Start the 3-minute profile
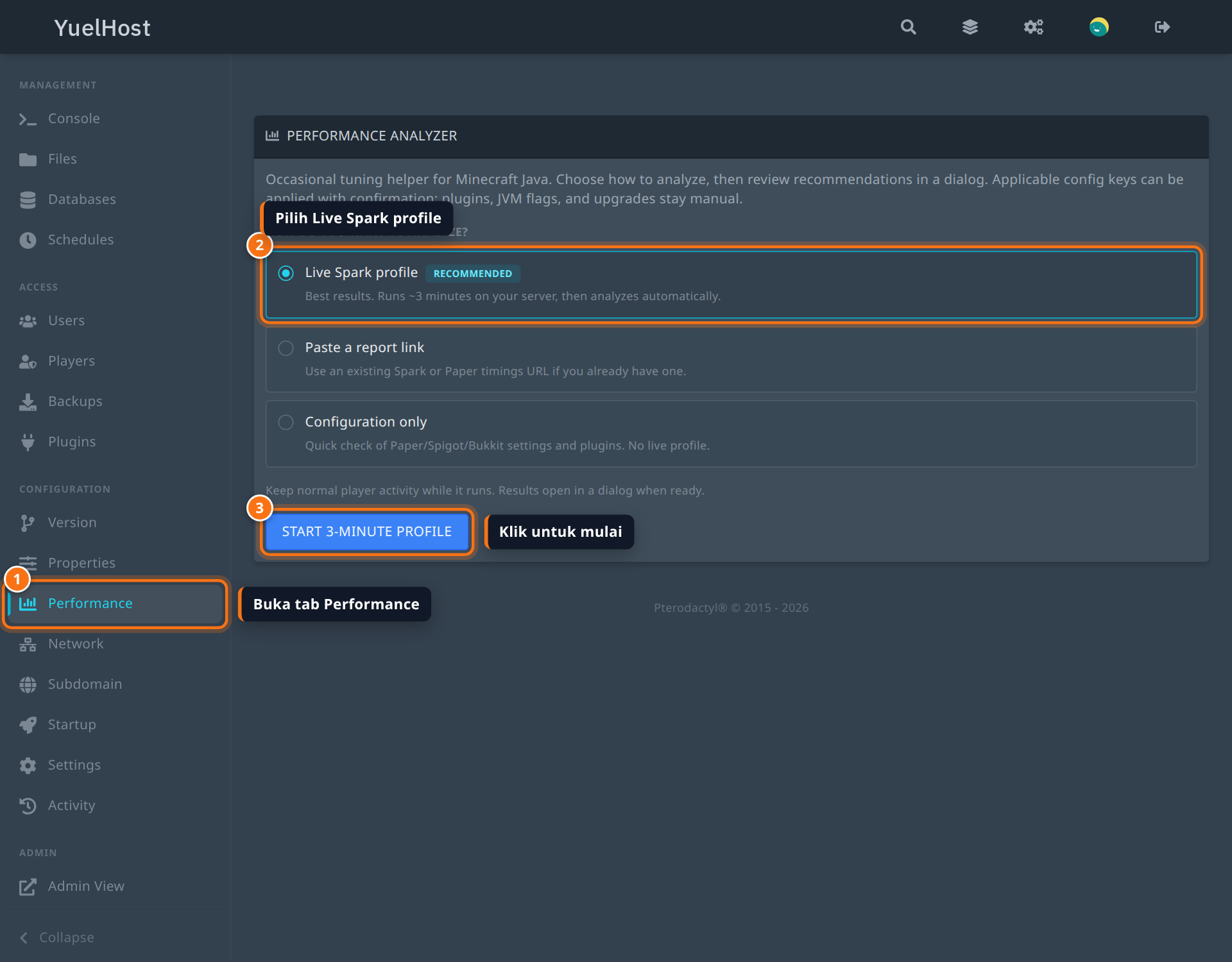1232x962 pixels. [366, 532]
